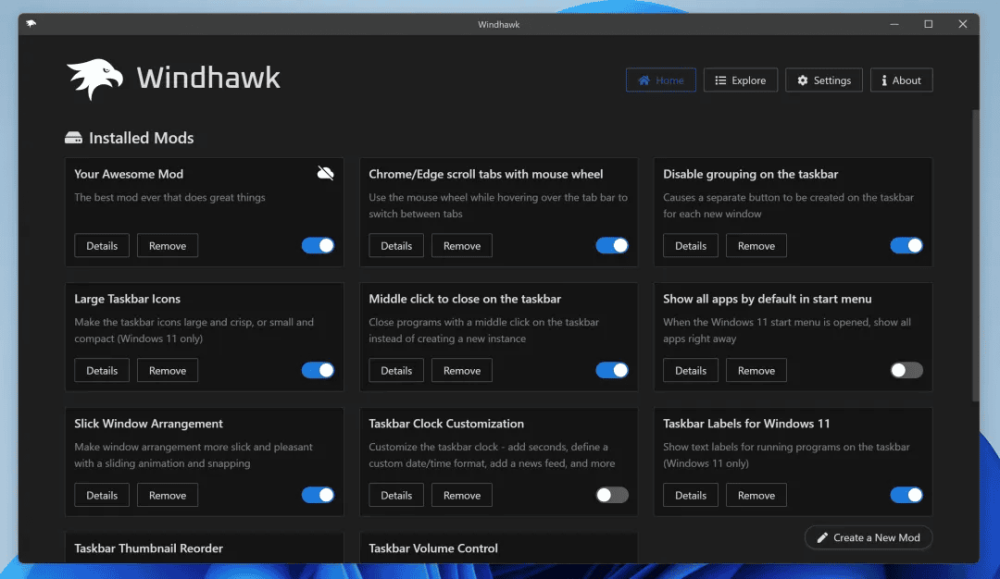Toggle Middle click to close on taskbar
The height and width of the screenshot is (579, 1000).
tap(612, 370)
